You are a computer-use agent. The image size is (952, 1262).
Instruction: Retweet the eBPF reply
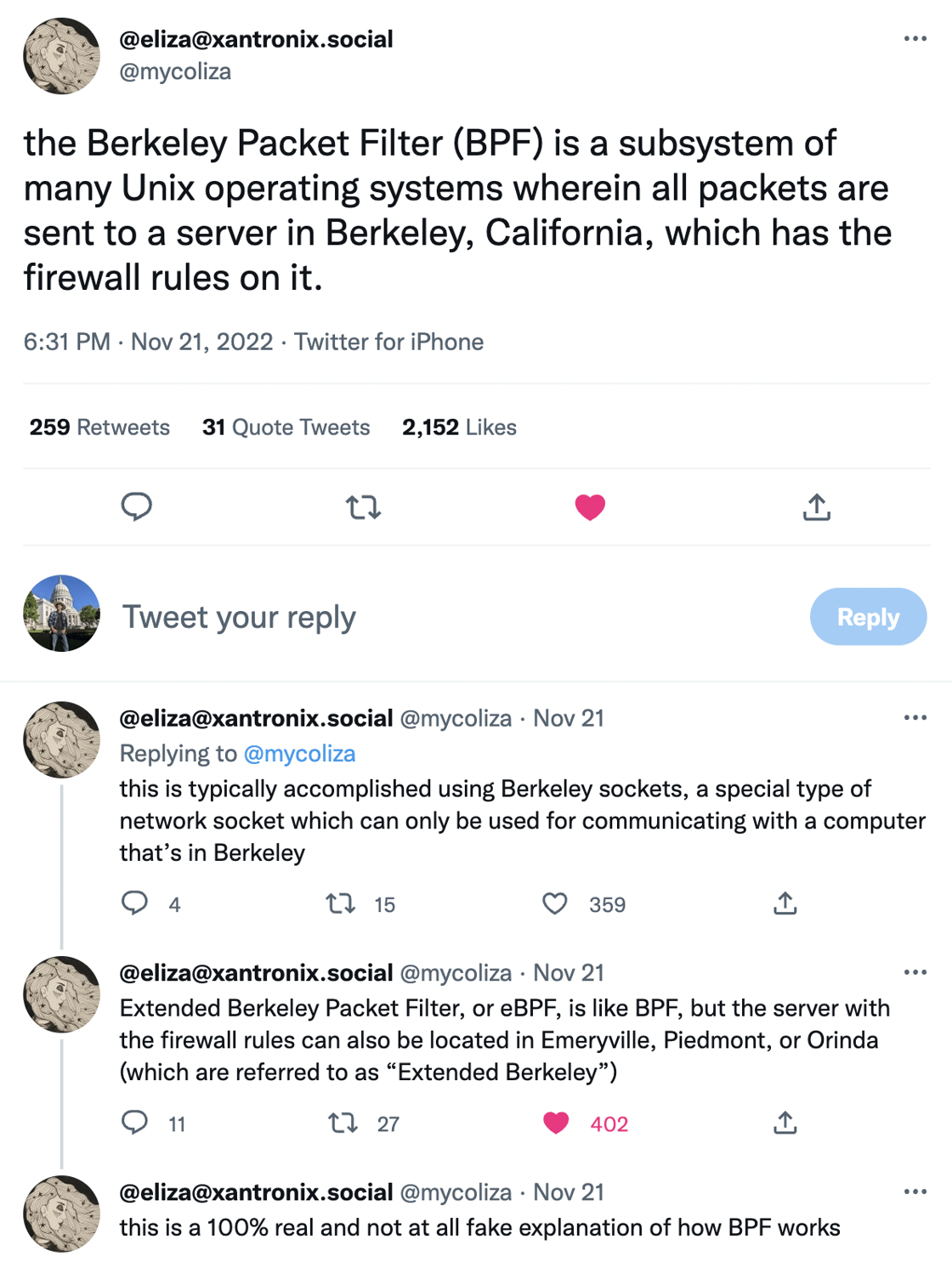343,1123
